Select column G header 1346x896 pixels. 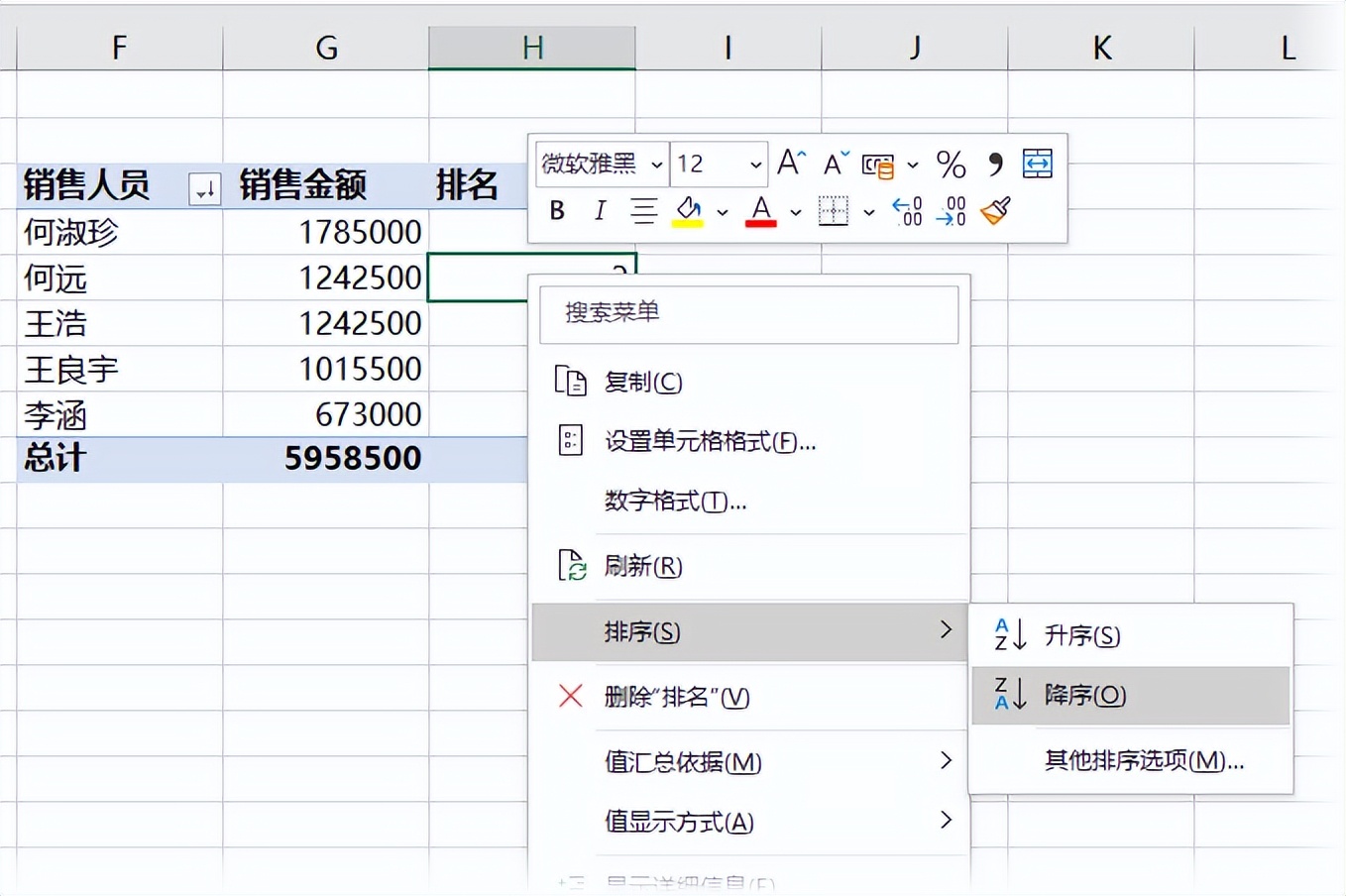[x=326, y=48]
